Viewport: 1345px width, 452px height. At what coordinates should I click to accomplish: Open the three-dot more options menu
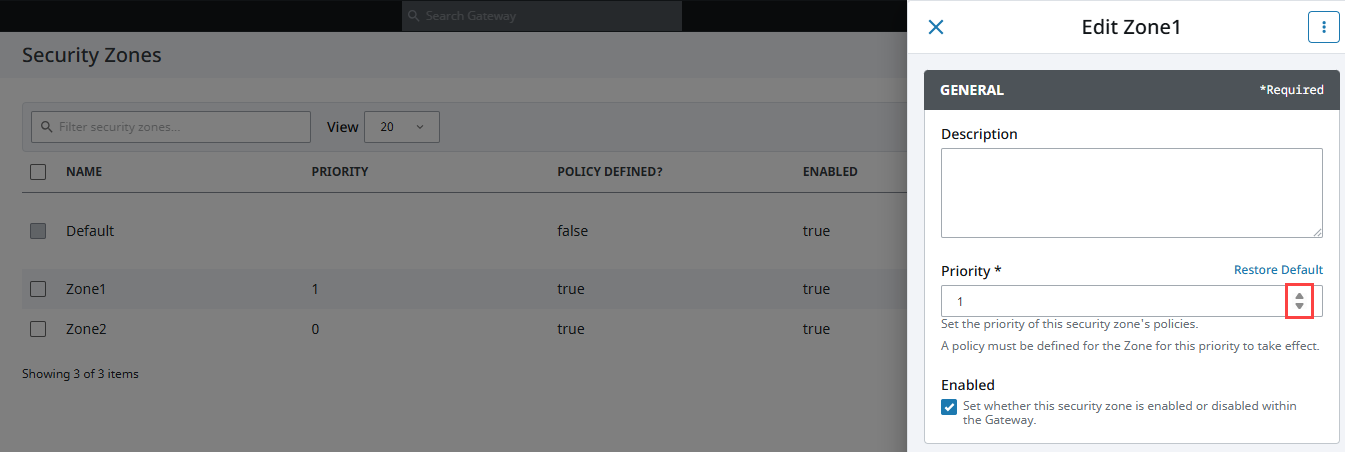click(x=1323, y=27)
